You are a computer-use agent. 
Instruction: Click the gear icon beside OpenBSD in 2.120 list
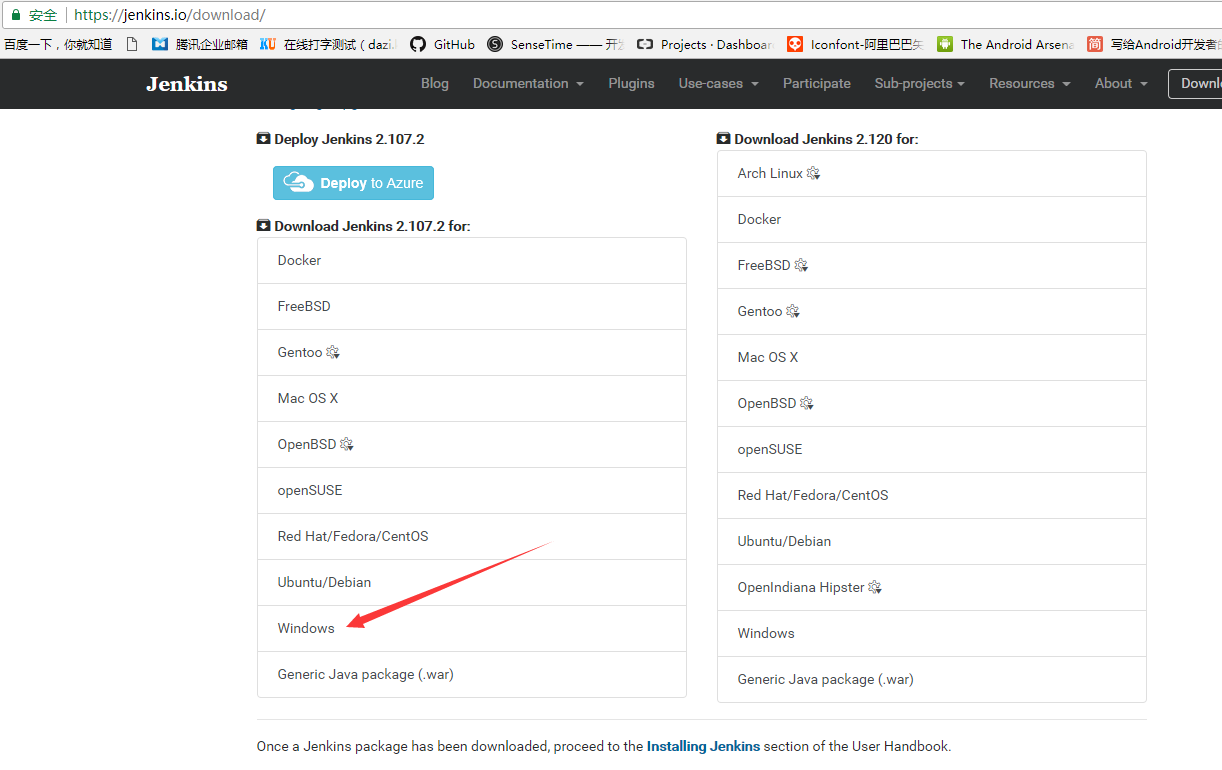point(807,403)
